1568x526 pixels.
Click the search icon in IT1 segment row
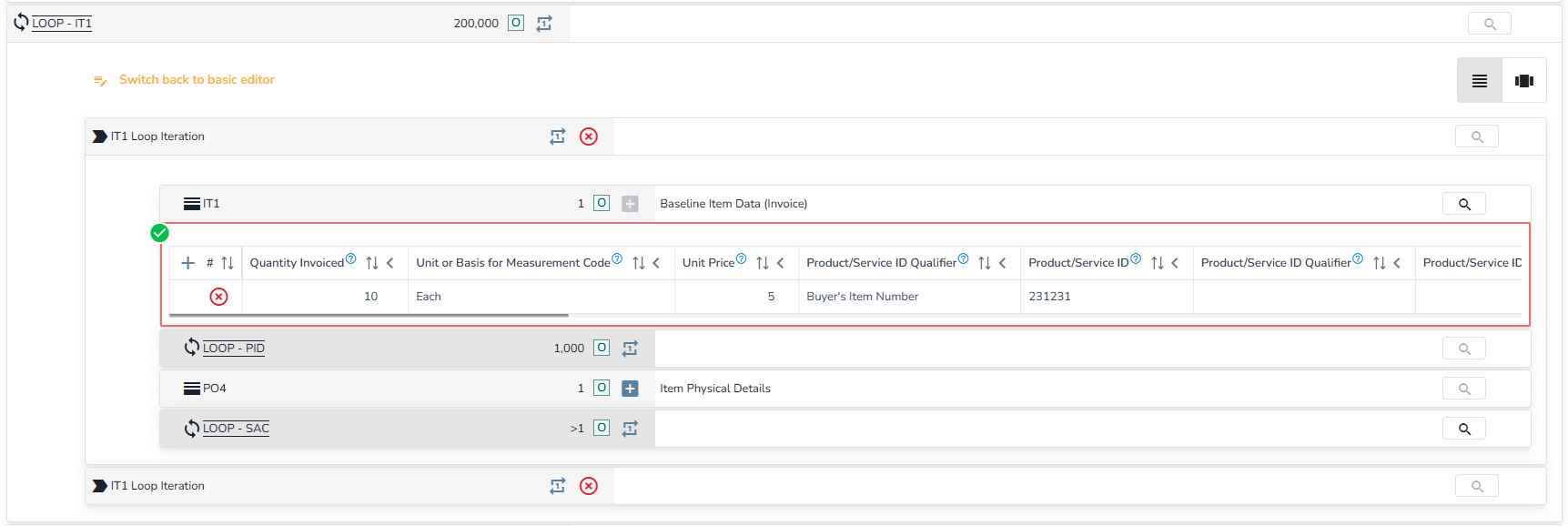(1463, 204)
